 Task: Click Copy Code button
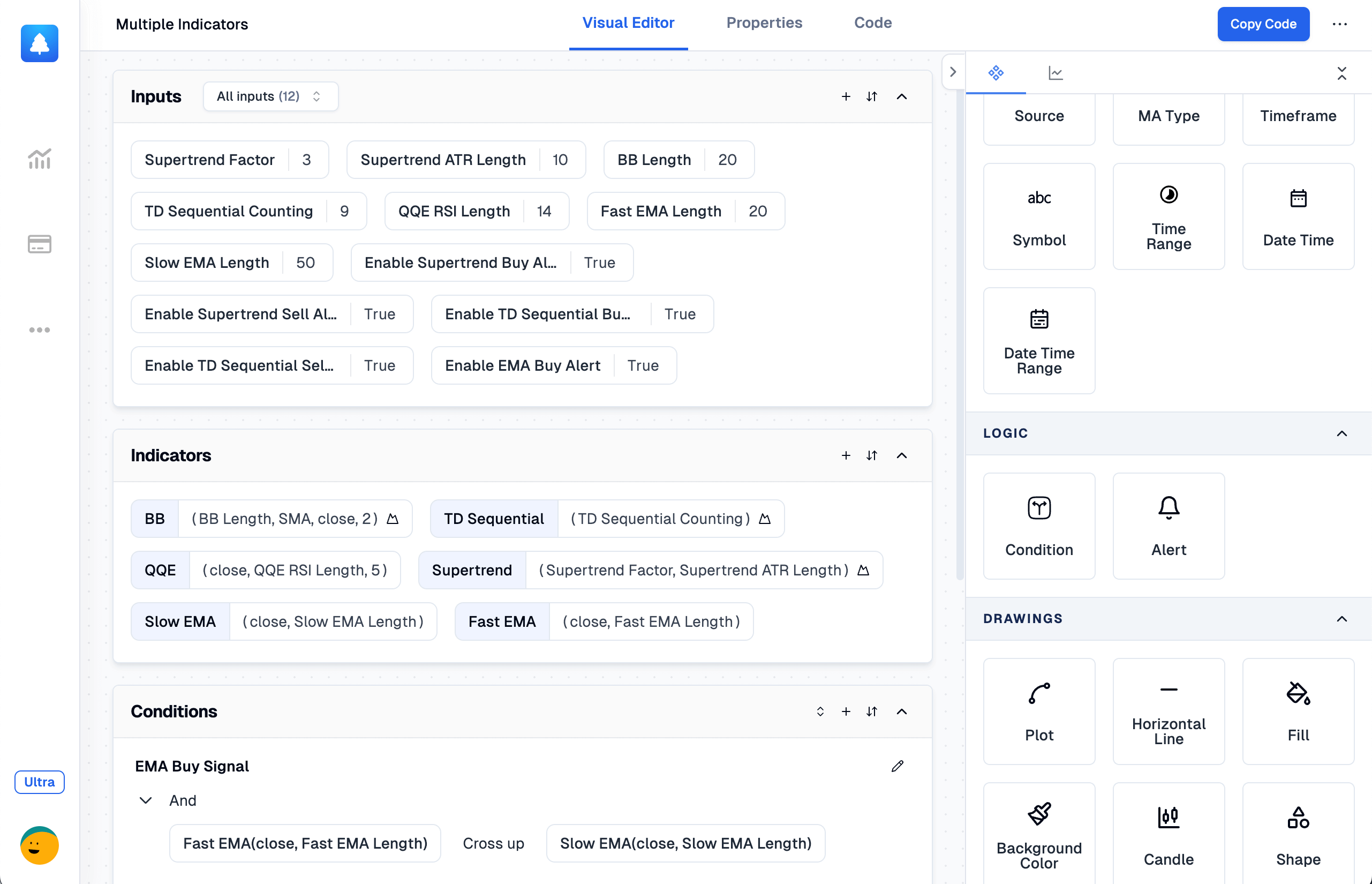(x=1263, y=24)
